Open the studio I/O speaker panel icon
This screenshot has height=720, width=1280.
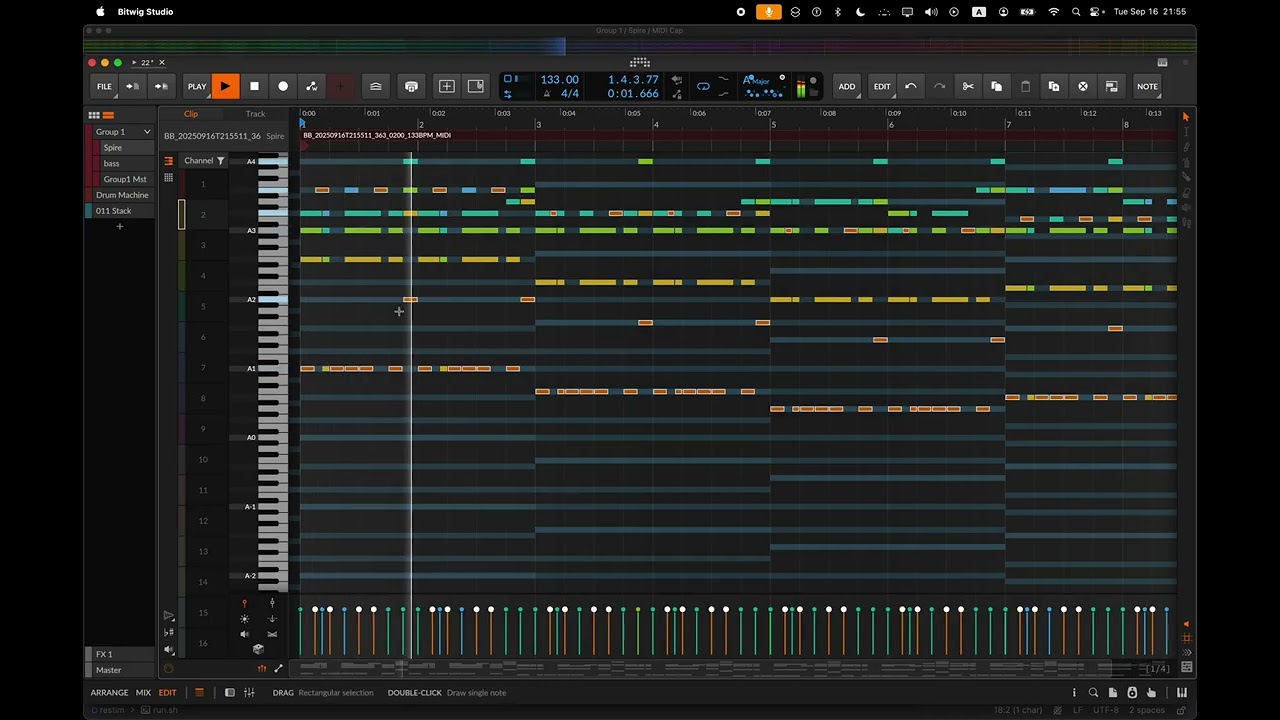coord(1132,692)
